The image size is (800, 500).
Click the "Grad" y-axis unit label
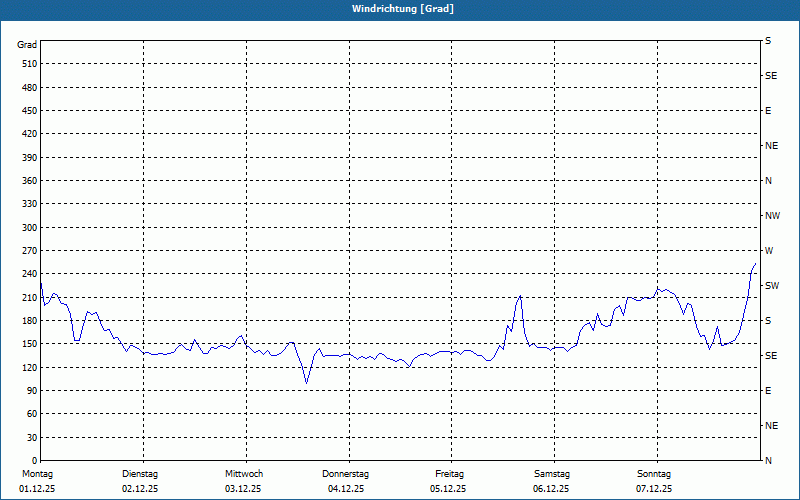point(27,45)
